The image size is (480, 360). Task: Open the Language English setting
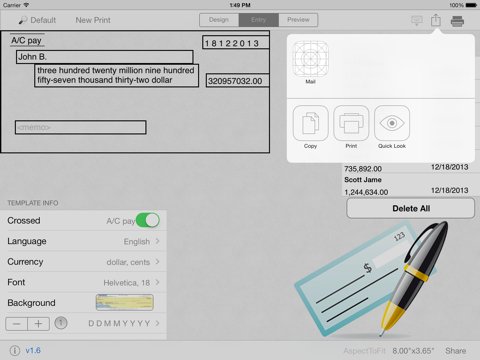click(x=83, y=241)
